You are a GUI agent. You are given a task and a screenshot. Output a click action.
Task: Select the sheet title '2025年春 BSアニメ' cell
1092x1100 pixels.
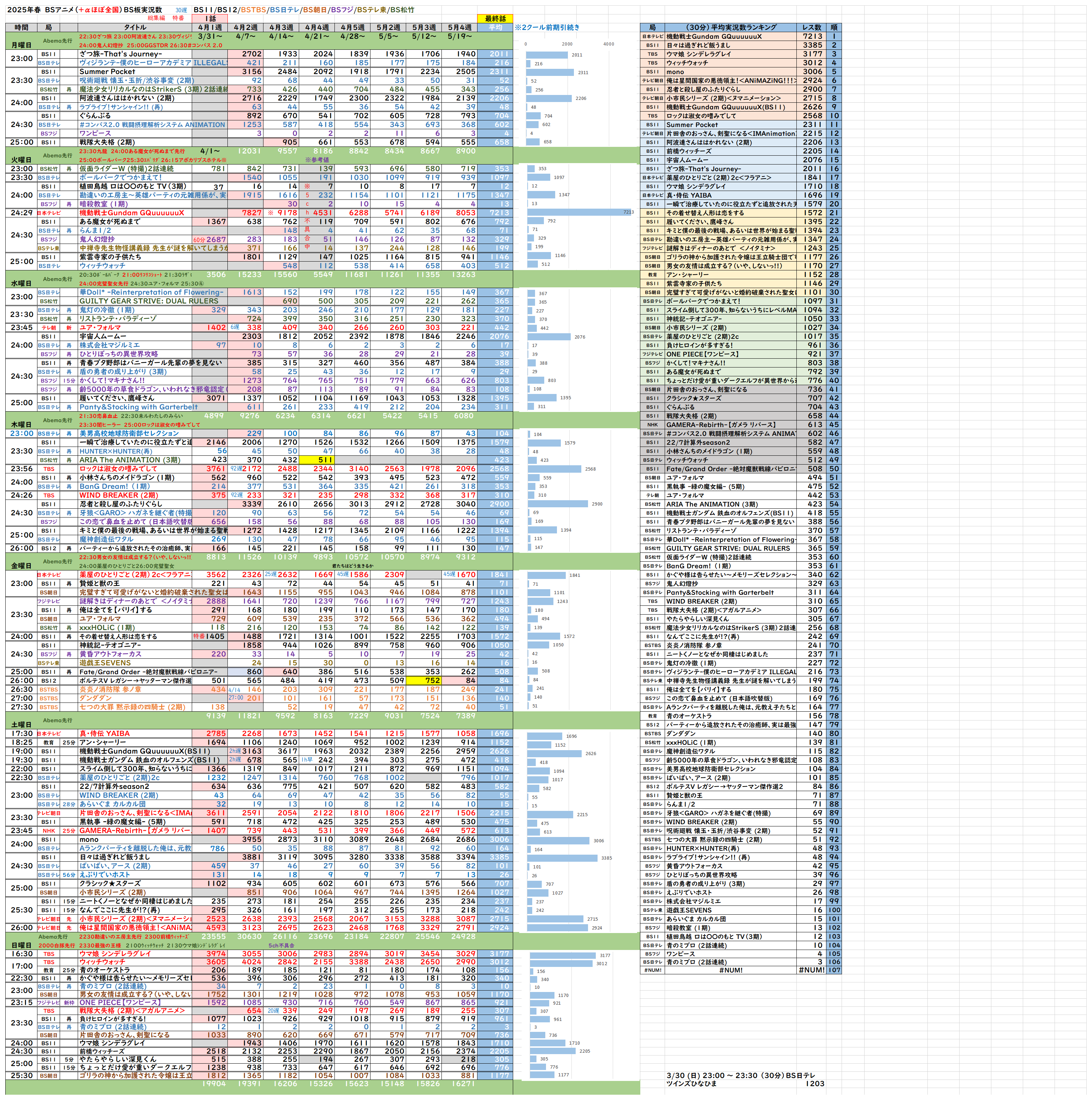pyautogui.click(x=41, y=10)
